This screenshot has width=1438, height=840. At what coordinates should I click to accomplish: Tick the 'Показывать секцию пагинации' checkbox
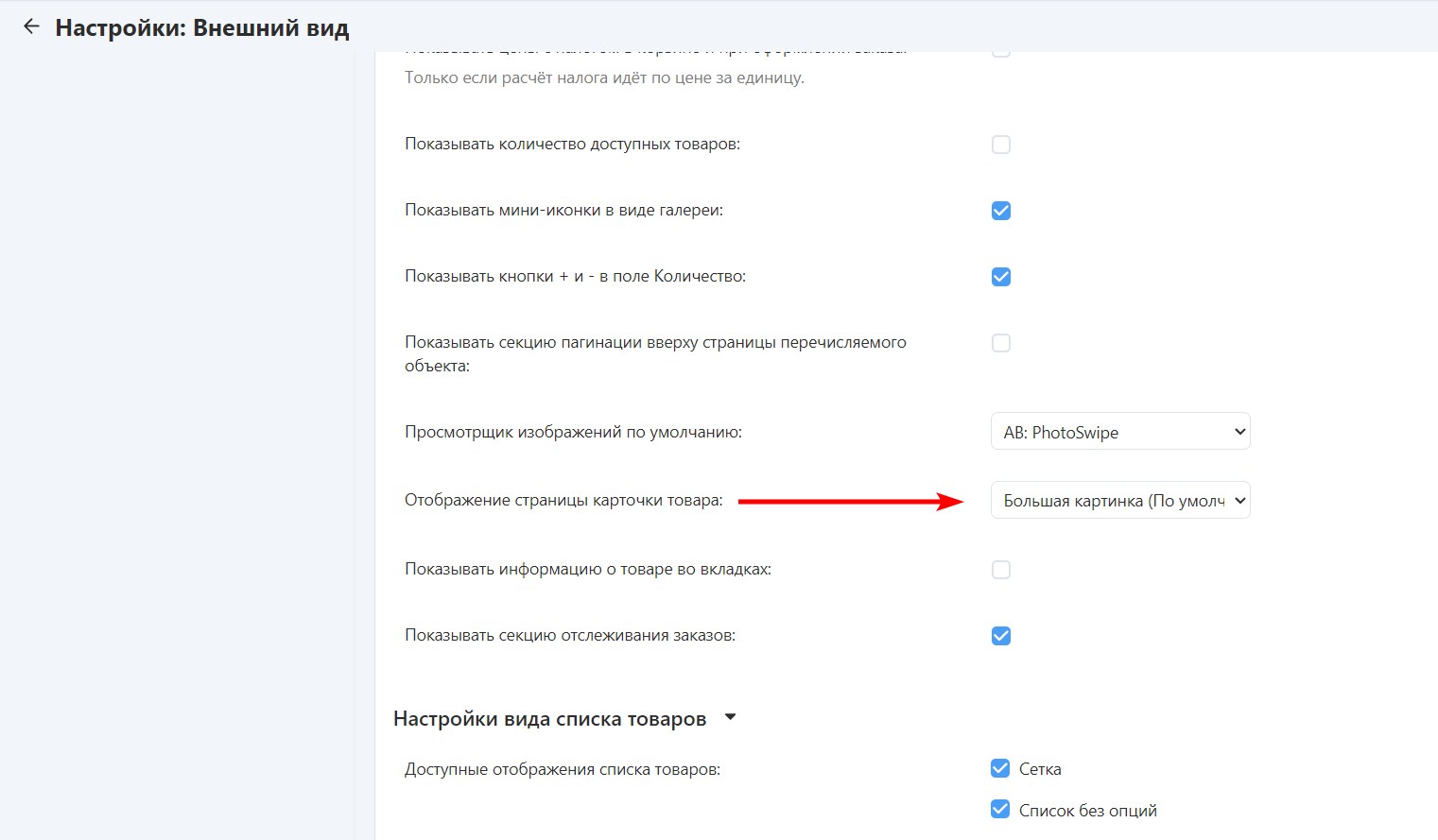click(1000, 343)
